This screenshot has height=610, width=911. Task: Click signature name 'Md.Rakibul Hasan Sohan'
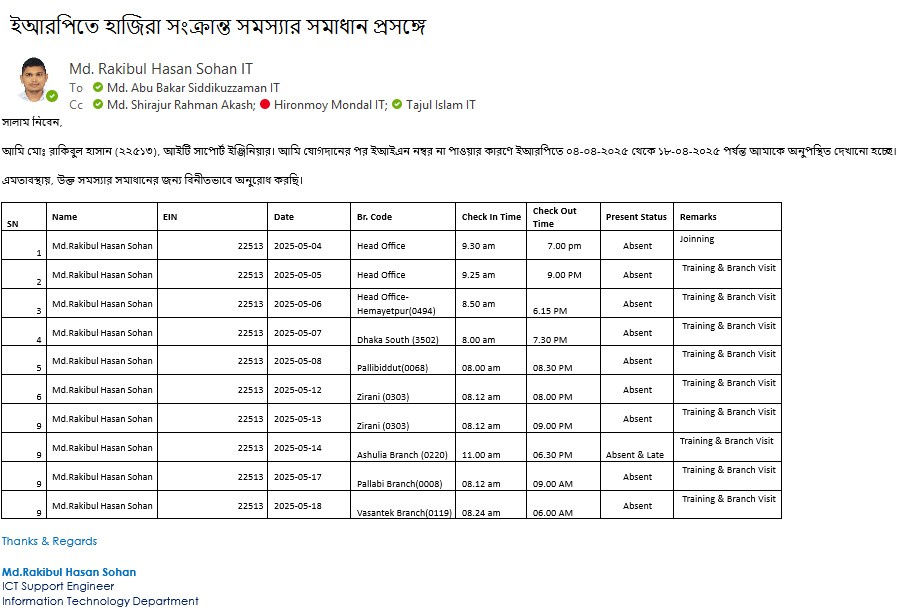point(69,572)
